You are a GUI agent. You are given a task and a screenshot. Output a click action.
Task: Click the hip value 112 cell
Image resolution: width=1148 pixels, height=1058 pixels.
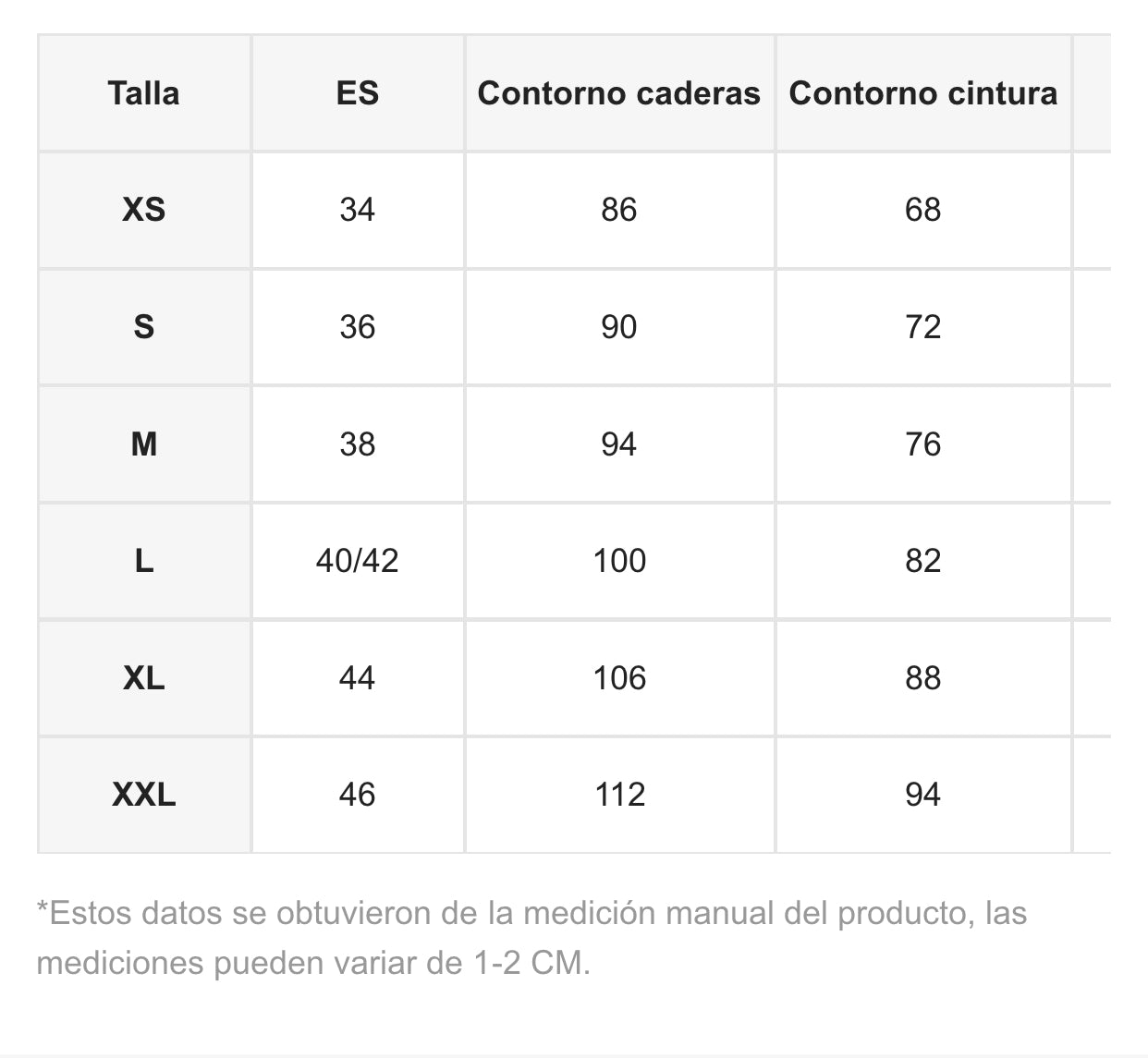tap(619, 795)
